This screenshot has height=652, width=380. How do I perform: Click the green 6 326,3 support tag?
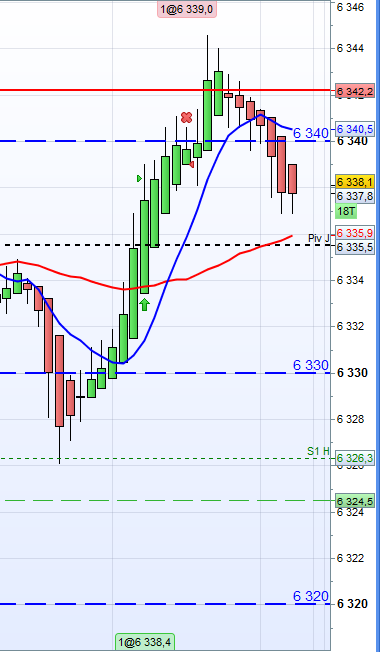[x=355, y=458]
